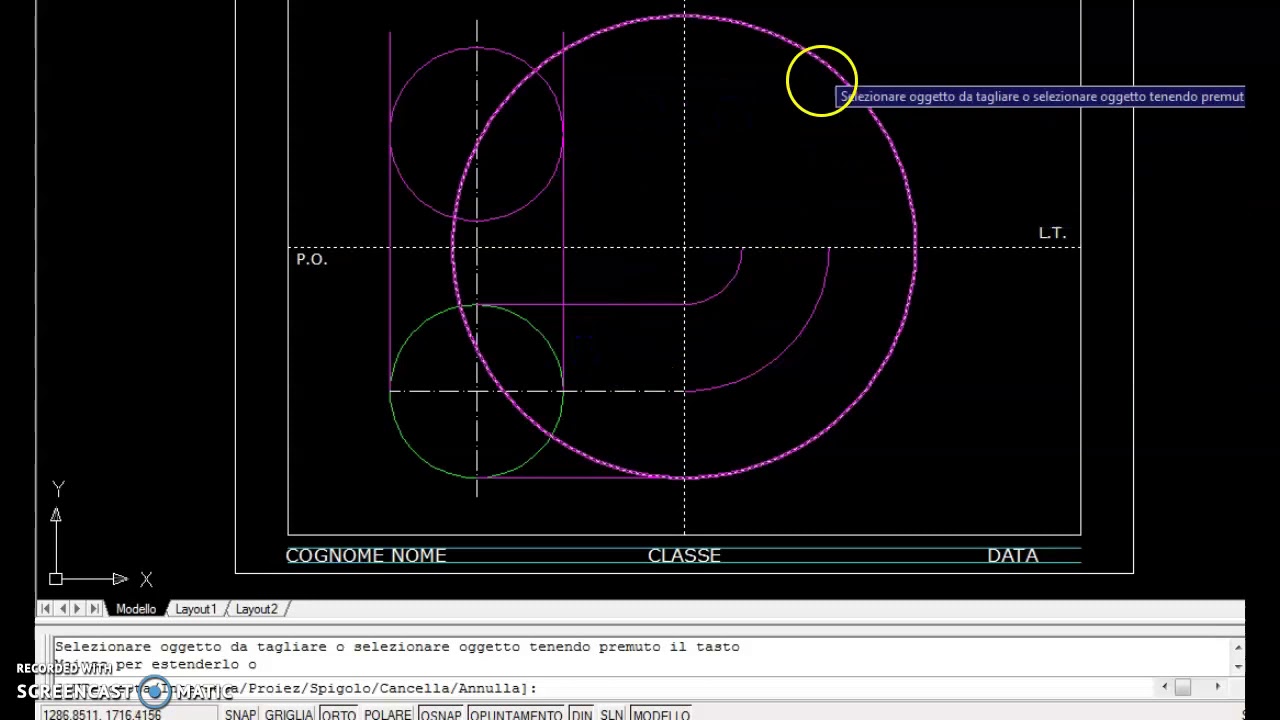Click the COGNOME NOME title block text
Screen dimensions: 1280x720
coord(366,556)
